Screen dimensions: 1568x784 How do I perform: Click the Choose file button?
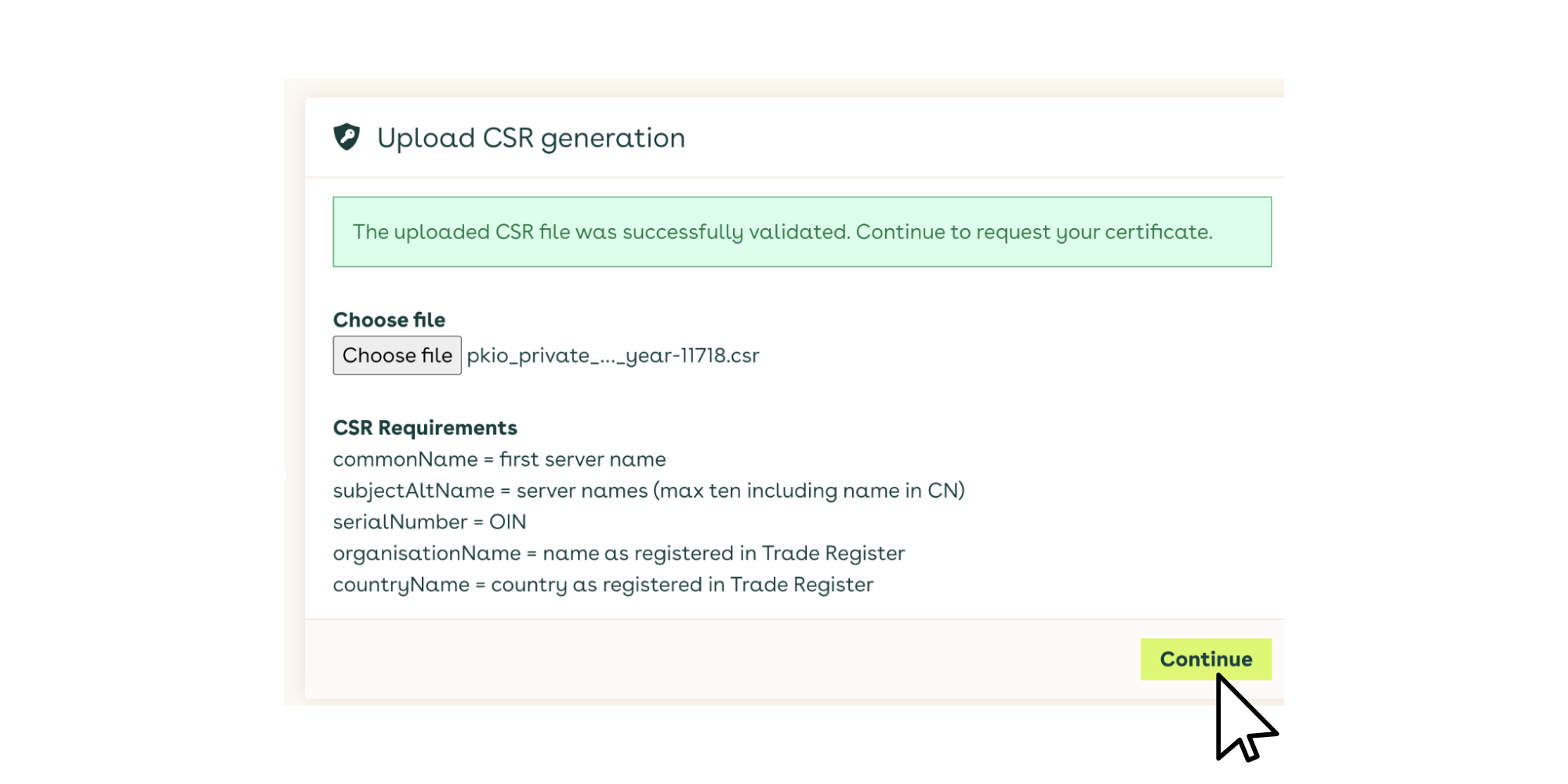[x=397, y=354]
